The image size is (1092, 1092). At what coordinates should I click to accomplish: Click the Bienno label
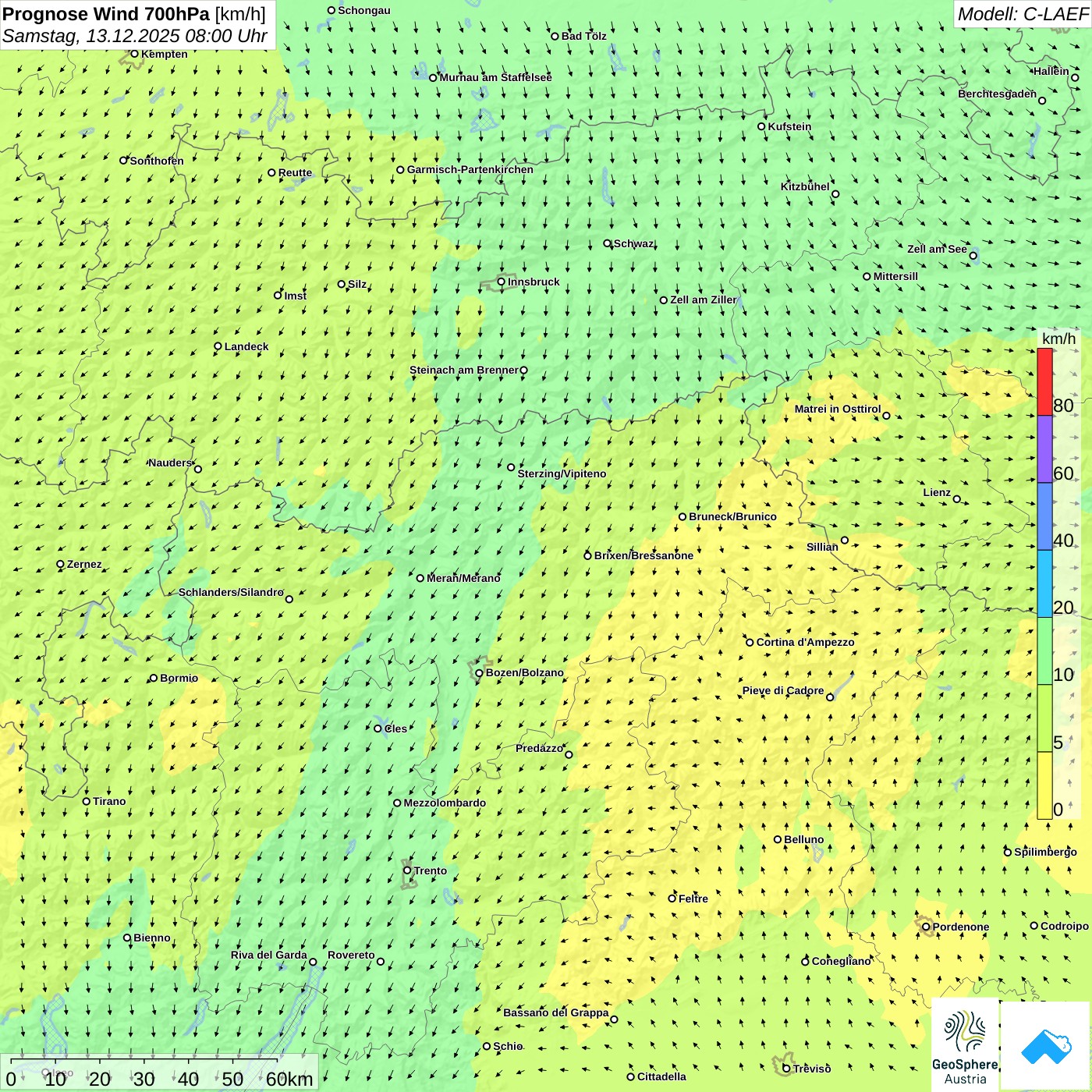152,938
